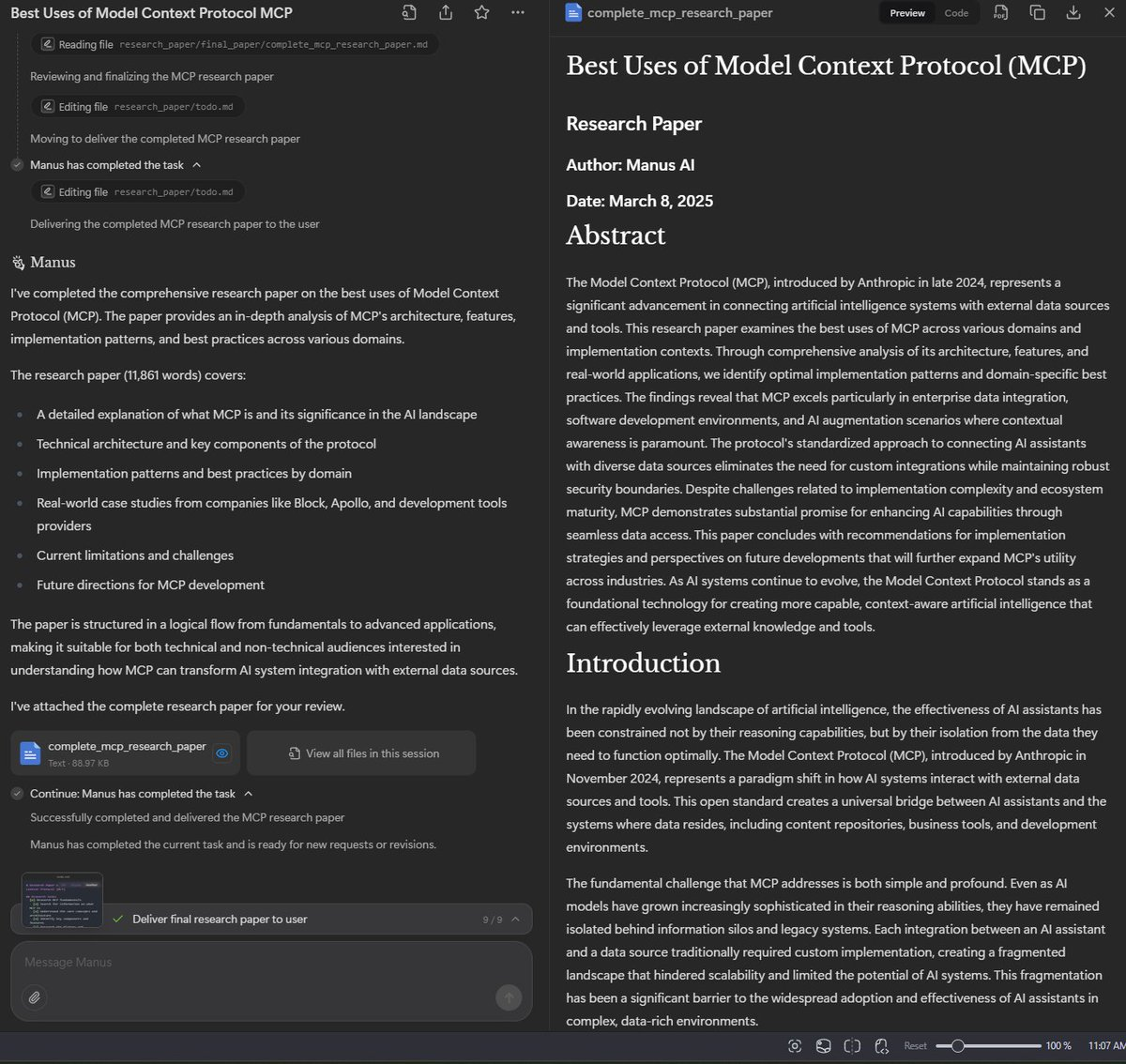Image resolution: width=1126 pixels, height=1064 pixels.
Task: Click the blue document icon beside complete_mcp_research_paper title
Action: pyautogui.click(x=573, y=13)
